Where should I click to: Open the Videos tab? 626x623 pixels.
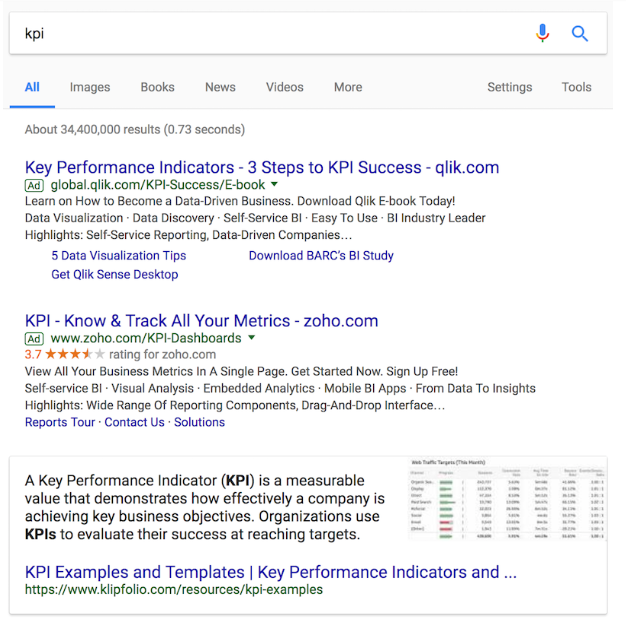(x=285, y=87)
